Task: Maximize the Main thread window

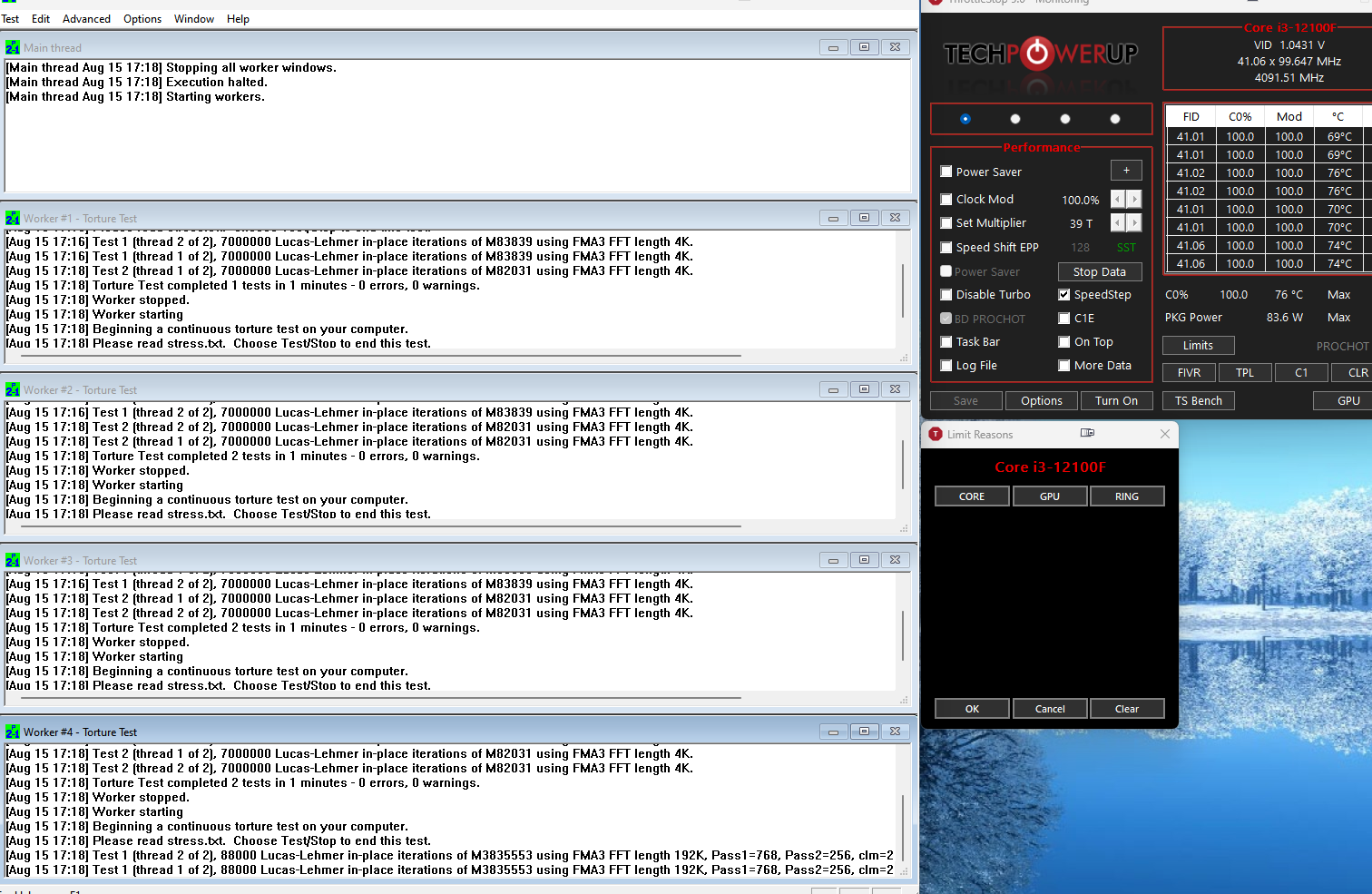Action: click(x=864, y=47)
